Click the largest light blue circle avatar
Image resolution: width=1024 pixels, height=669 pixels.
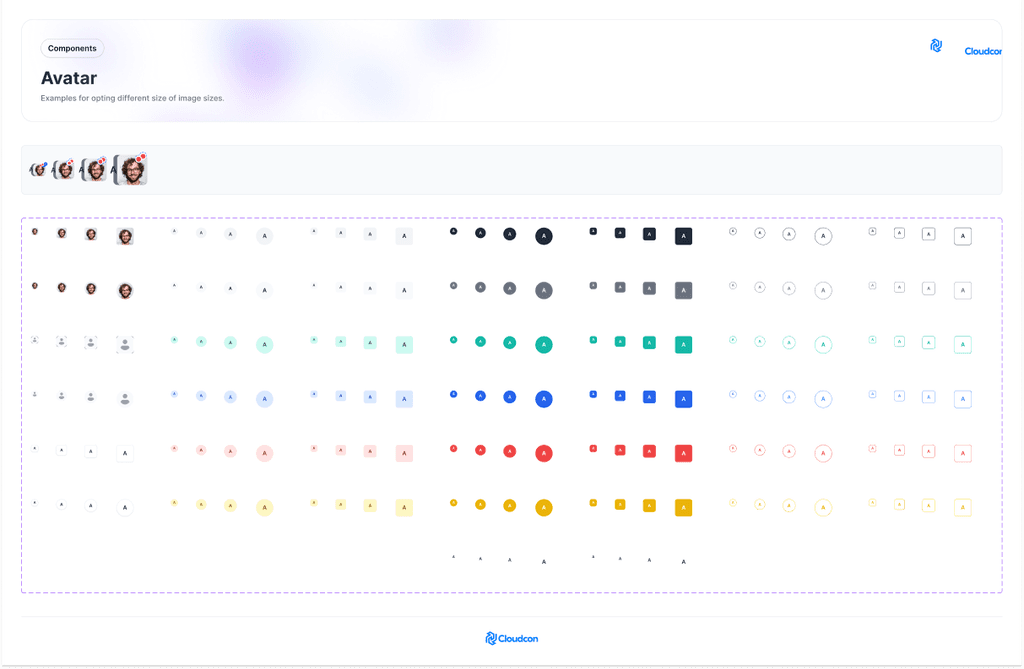pos(264,399)
